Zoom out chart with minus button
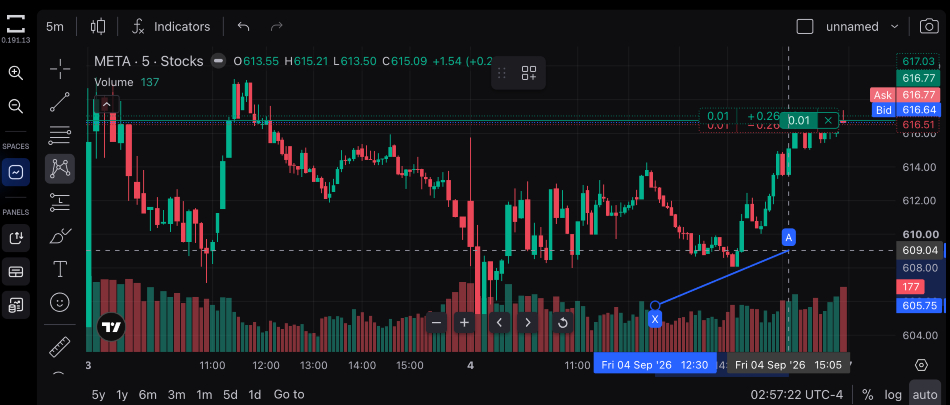The image size is (950, 405). coord(436,323)
